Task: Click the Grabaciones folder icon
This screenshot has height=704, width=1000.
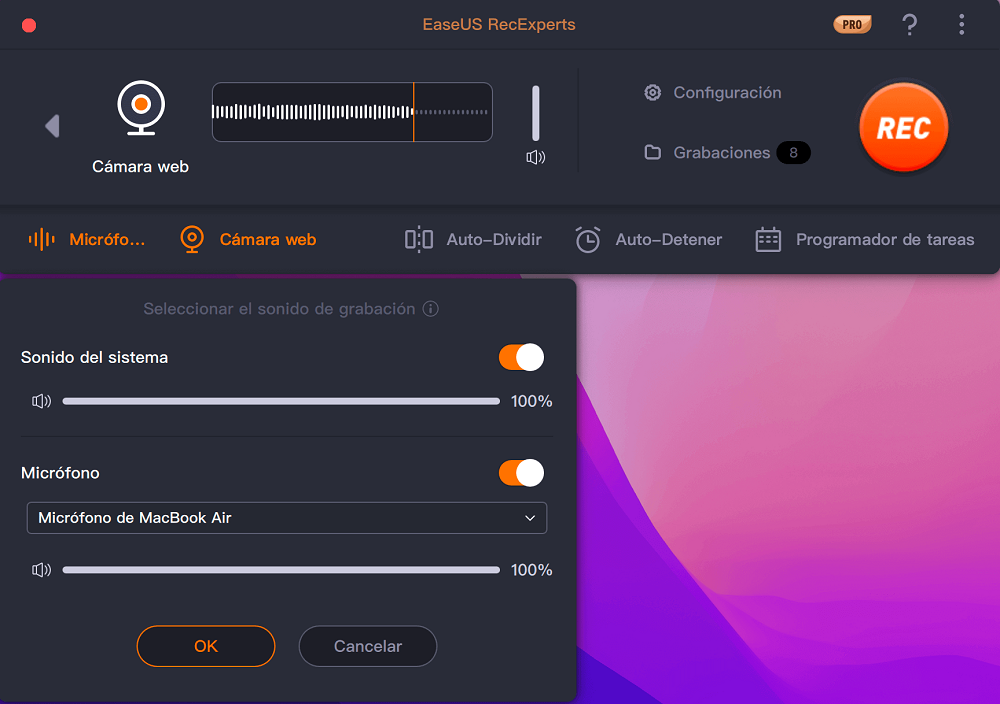Action: point(652,152)
